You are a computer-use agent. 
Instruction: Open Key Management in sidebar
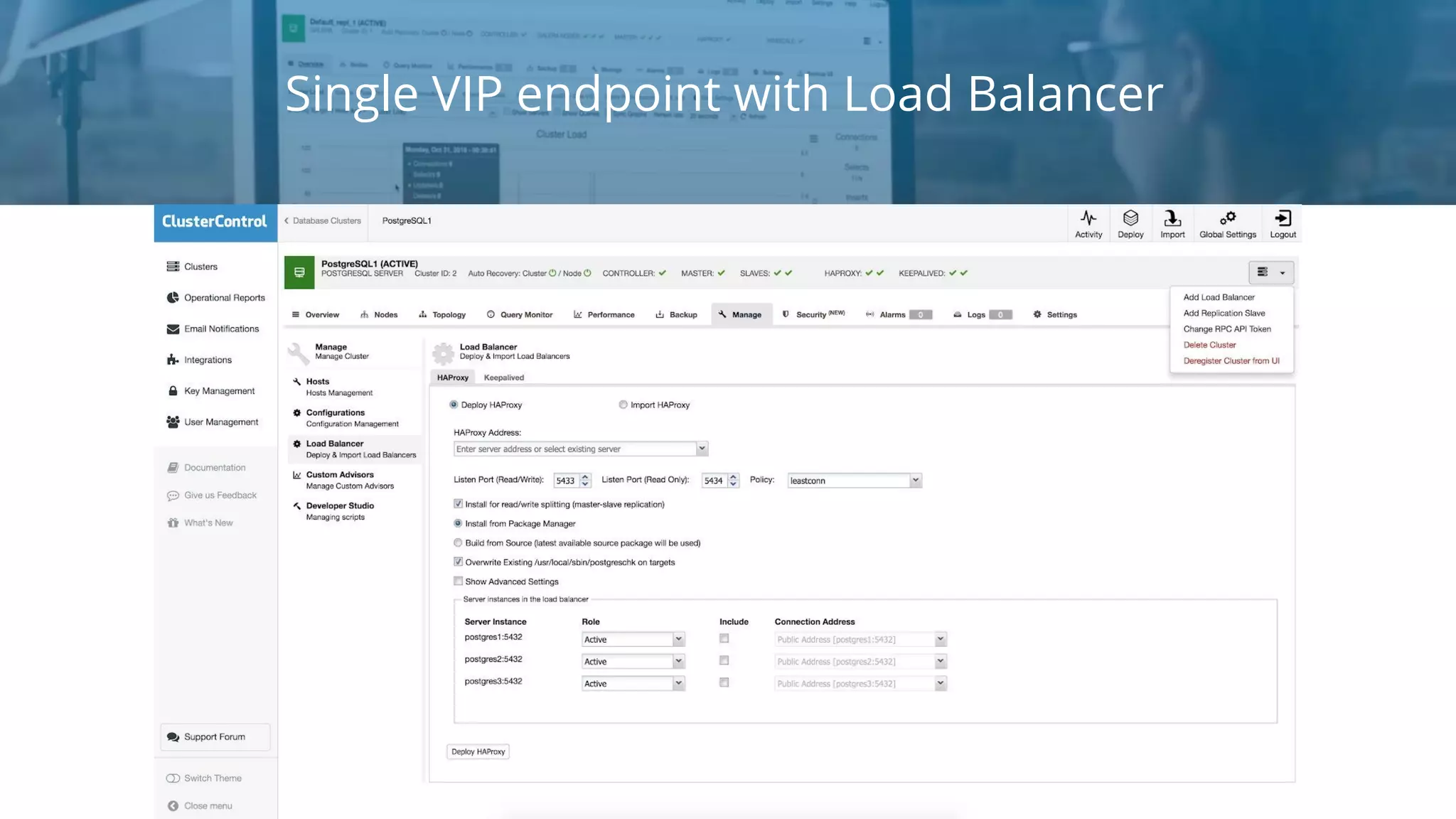coord(210,391)
